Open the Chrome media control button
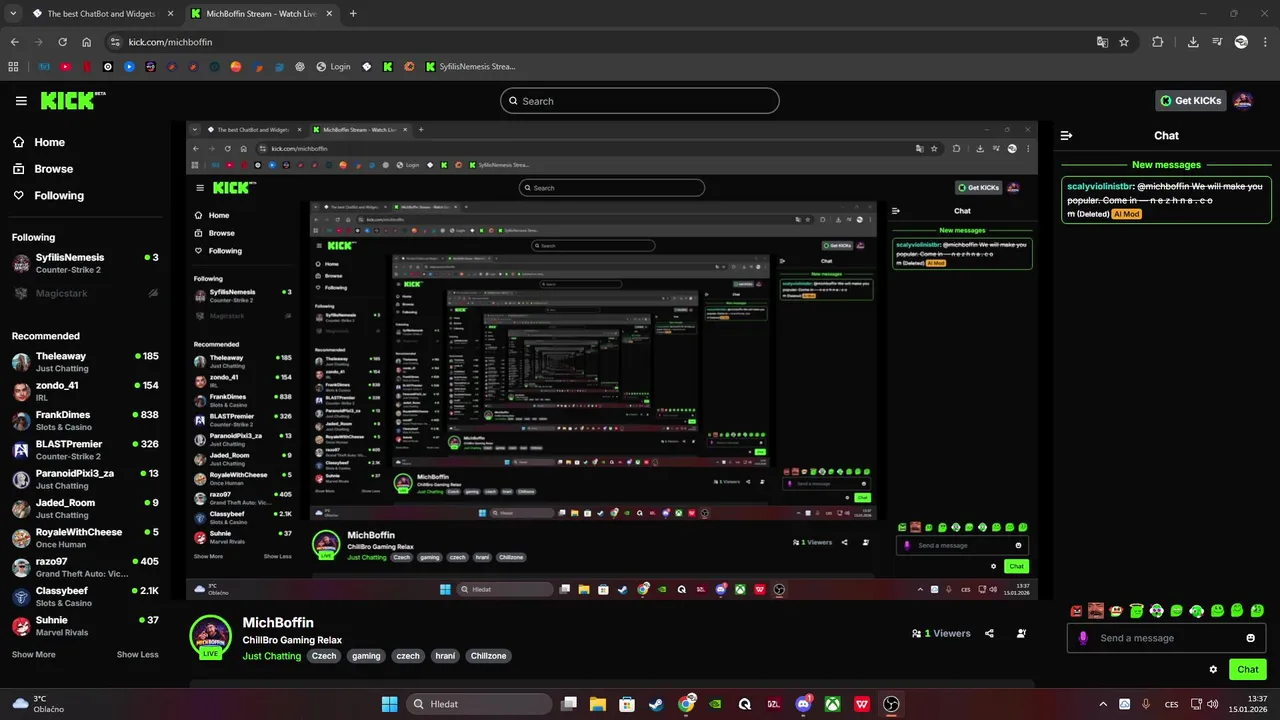 click(x=1217, y=42)
